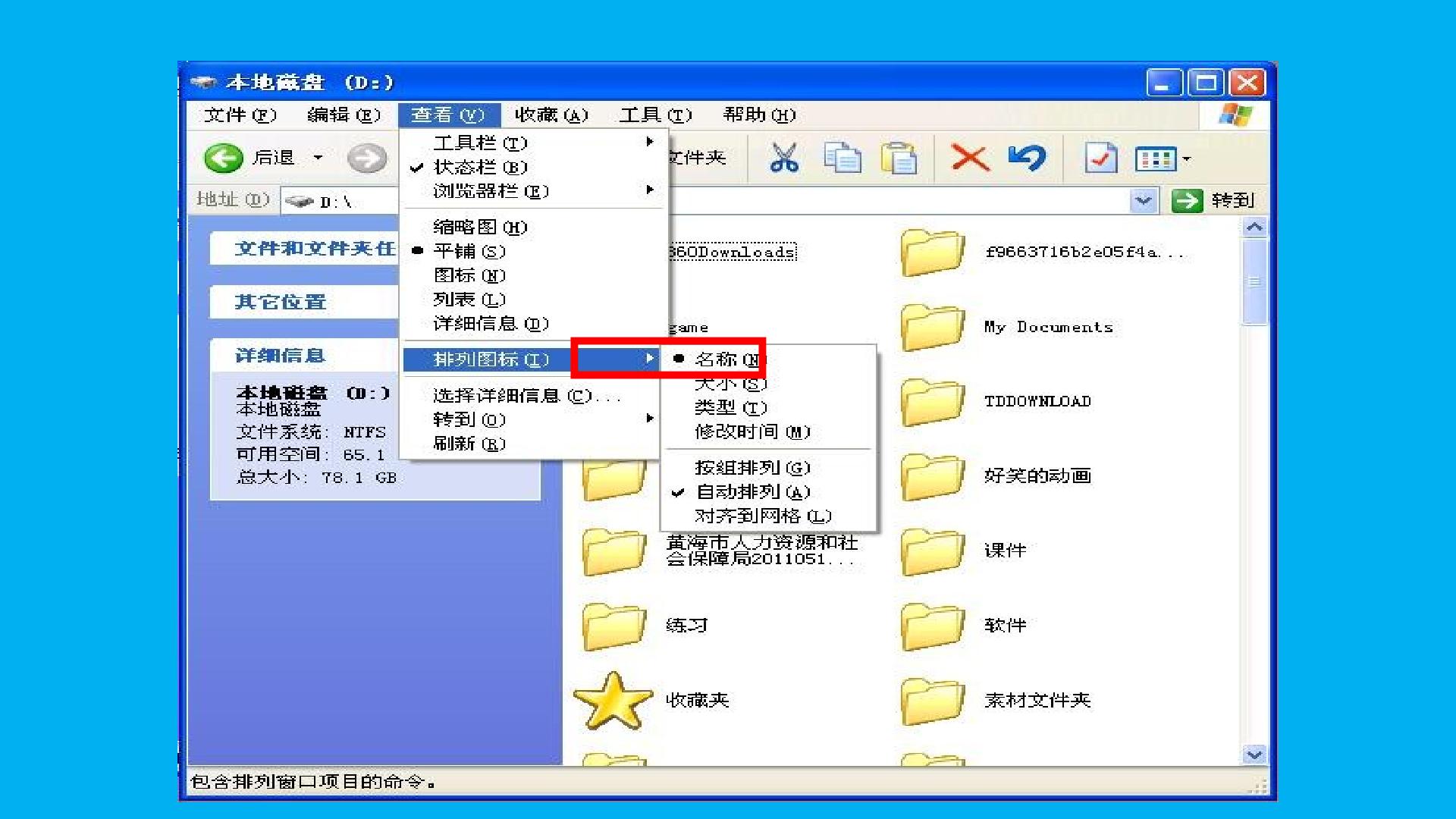Select 缩略图 thumbnail view
Screen dimensions: 1456x819
(534, 227)
